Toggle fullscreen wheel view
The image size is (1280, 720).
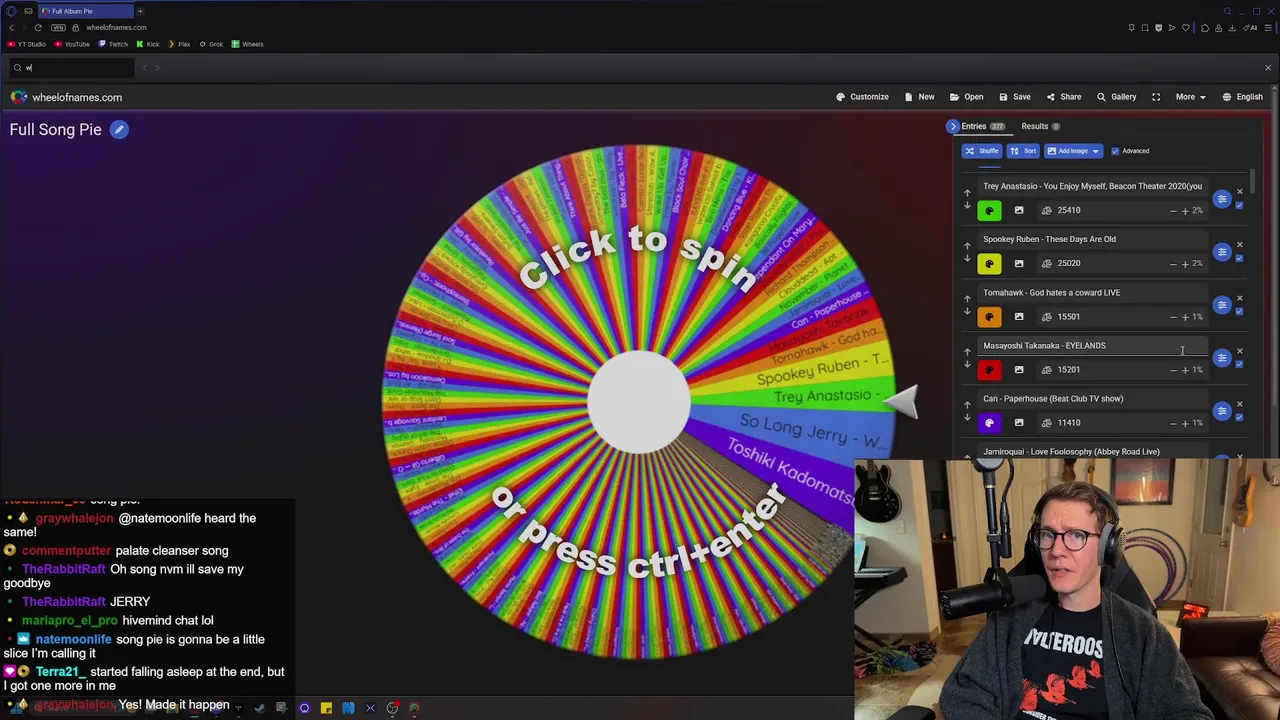point(1156,97)
